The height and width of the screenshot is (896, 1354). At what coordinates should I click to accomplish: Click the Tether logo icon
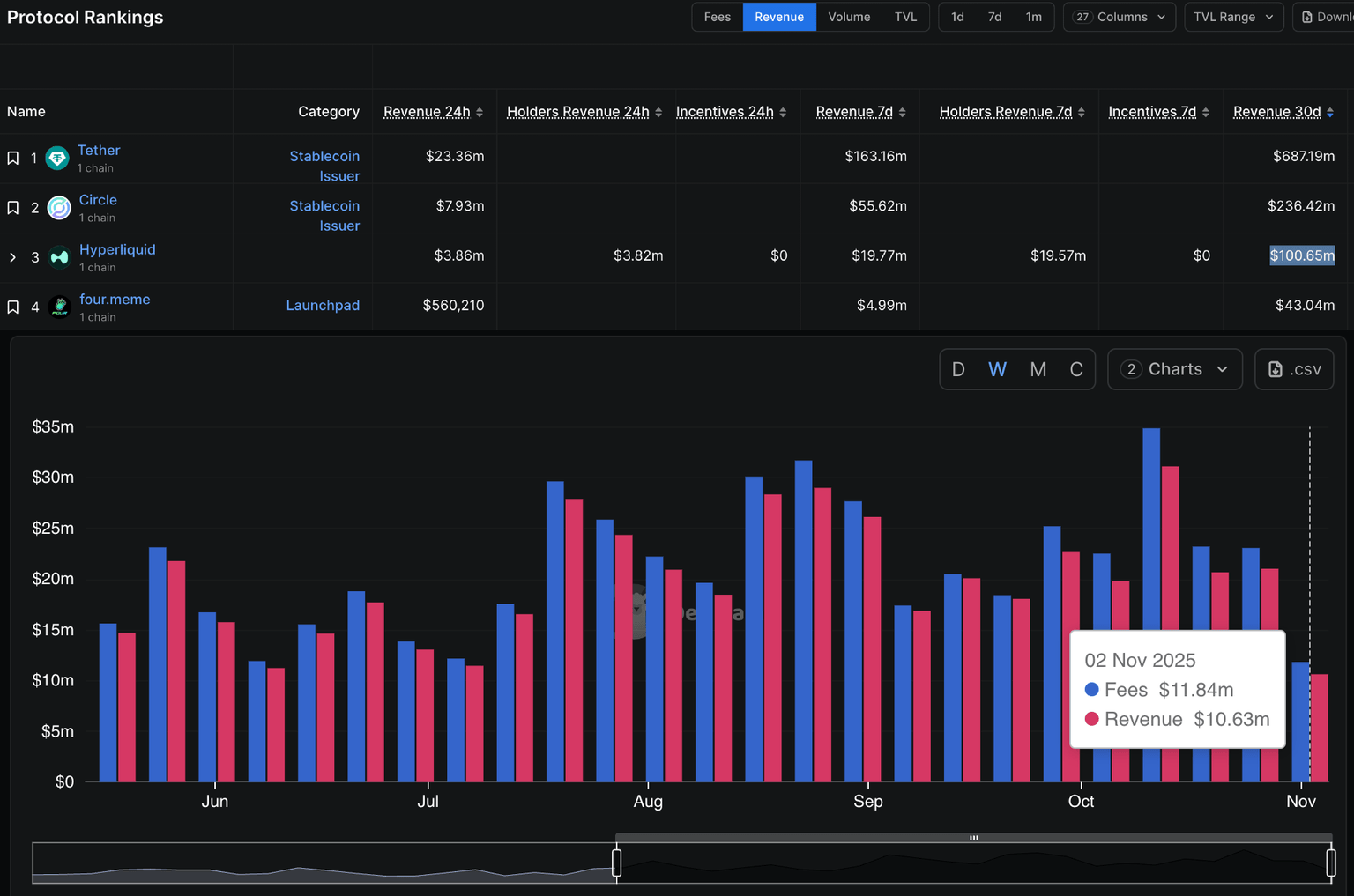click(x=57, y=159)
